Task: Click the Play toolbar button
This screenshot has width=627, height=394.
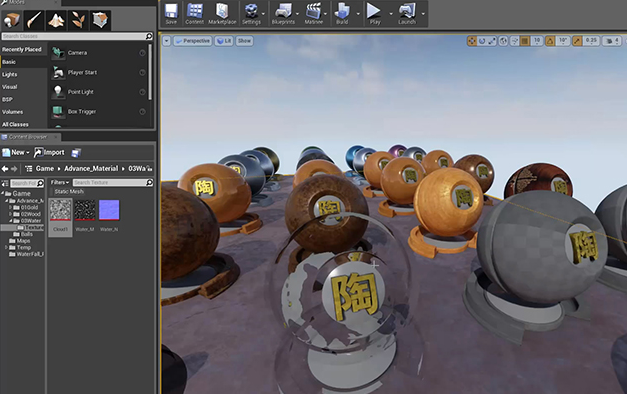Action: pyautogui.click(x=375, y=14)
